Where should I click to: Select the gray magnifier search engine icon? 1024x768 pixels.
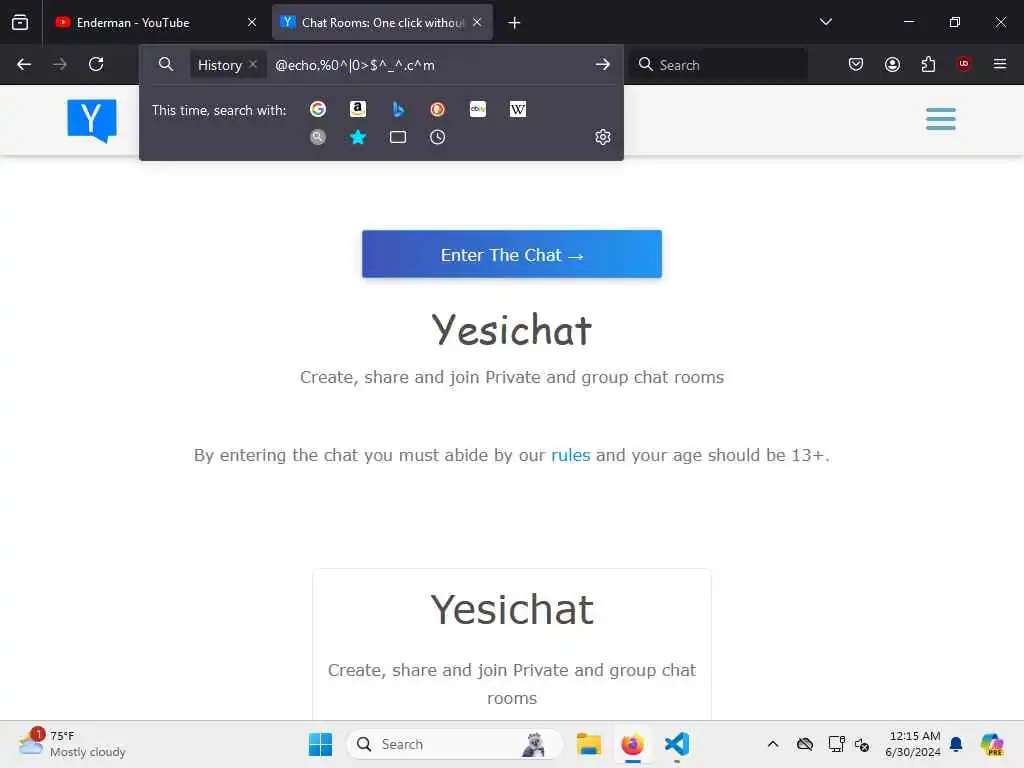coord(318,137)
